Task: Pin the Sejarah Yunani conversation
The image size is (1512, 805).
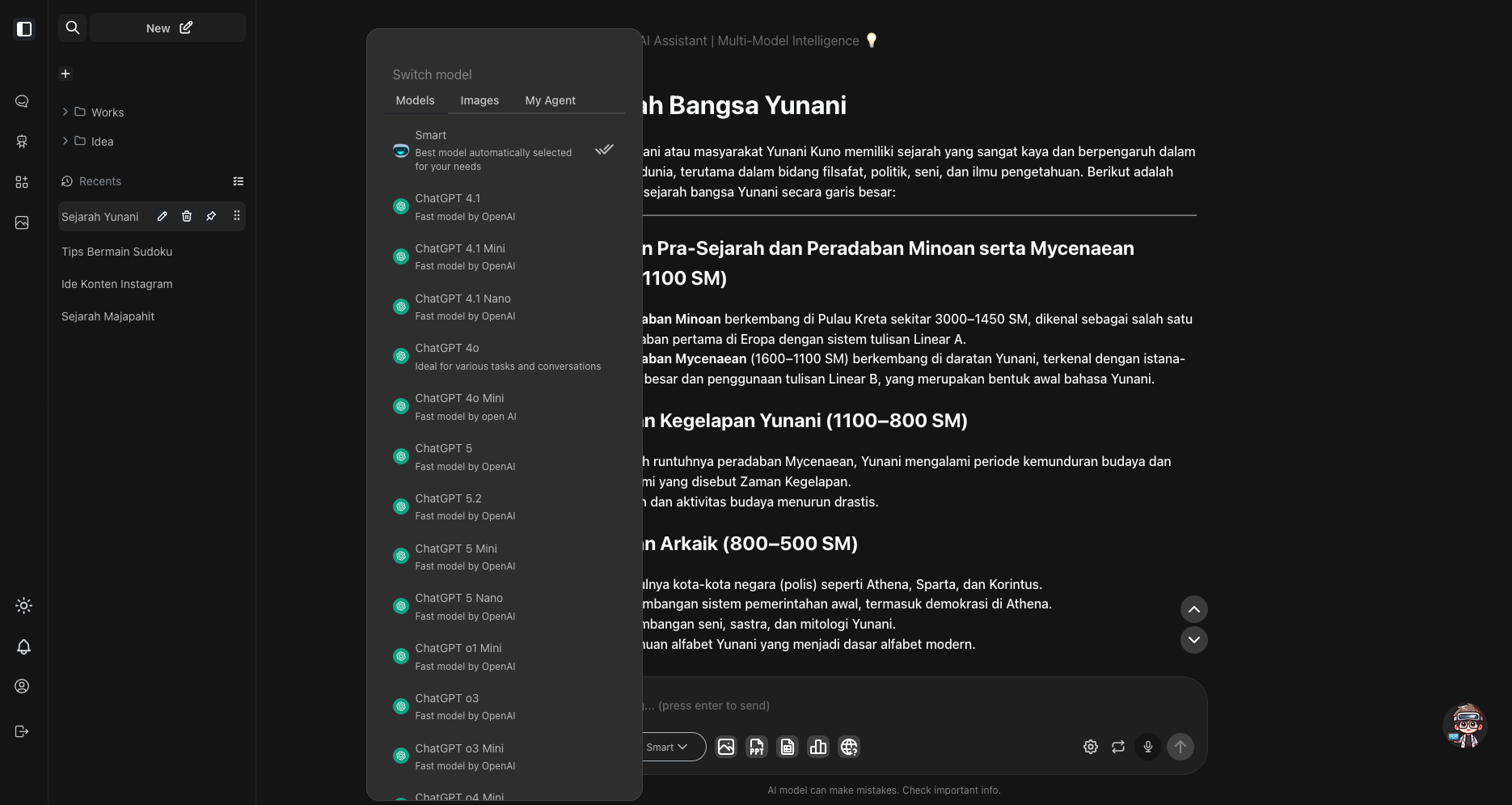Action: 211,216
